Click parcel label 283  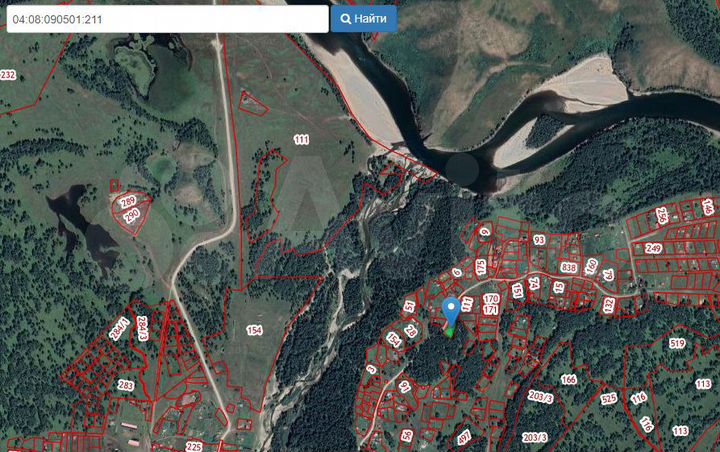(x=126, y=385)
